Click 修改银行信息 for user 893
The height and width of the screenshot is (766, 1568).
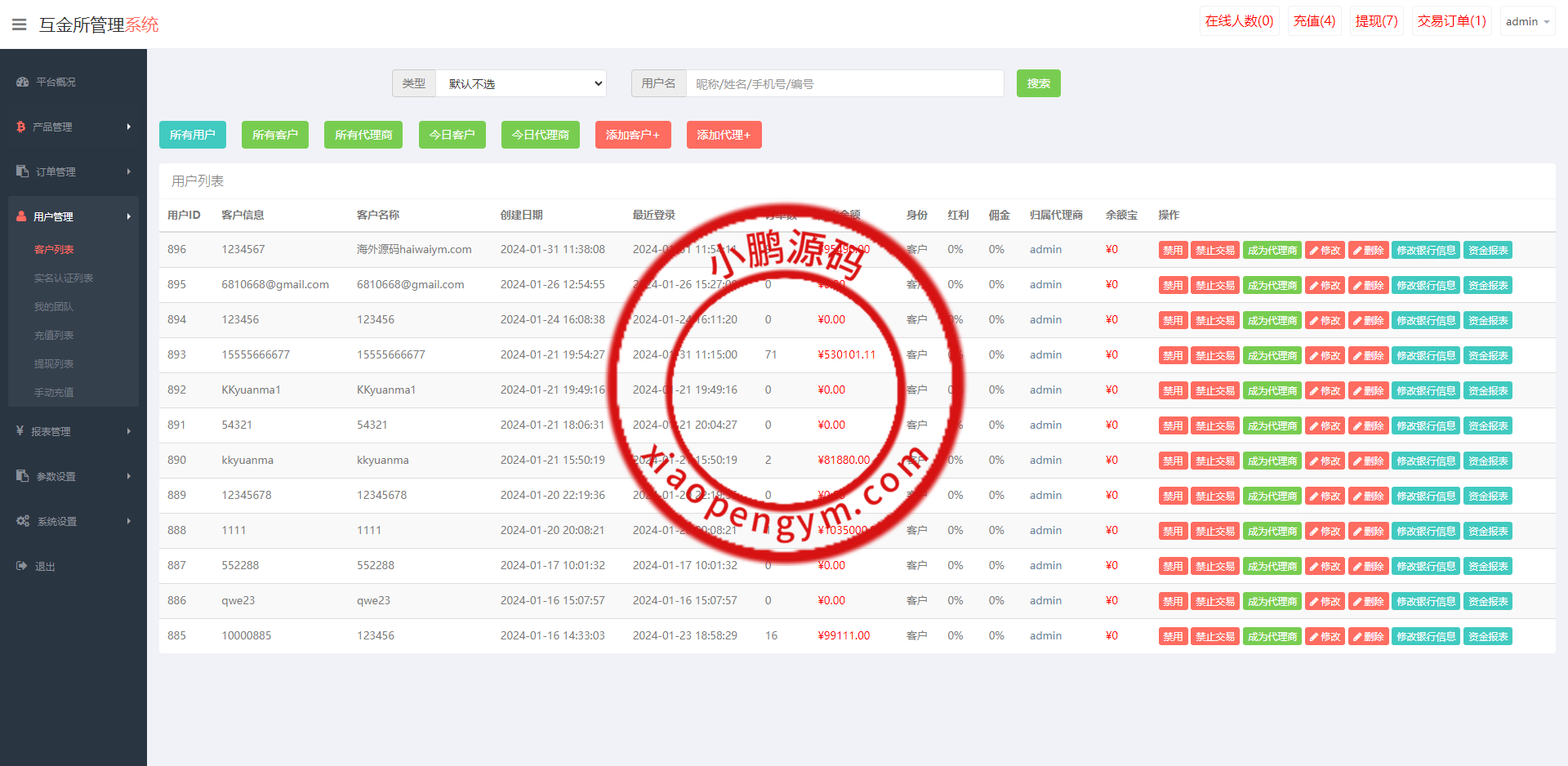click(x=1426, y=356)
